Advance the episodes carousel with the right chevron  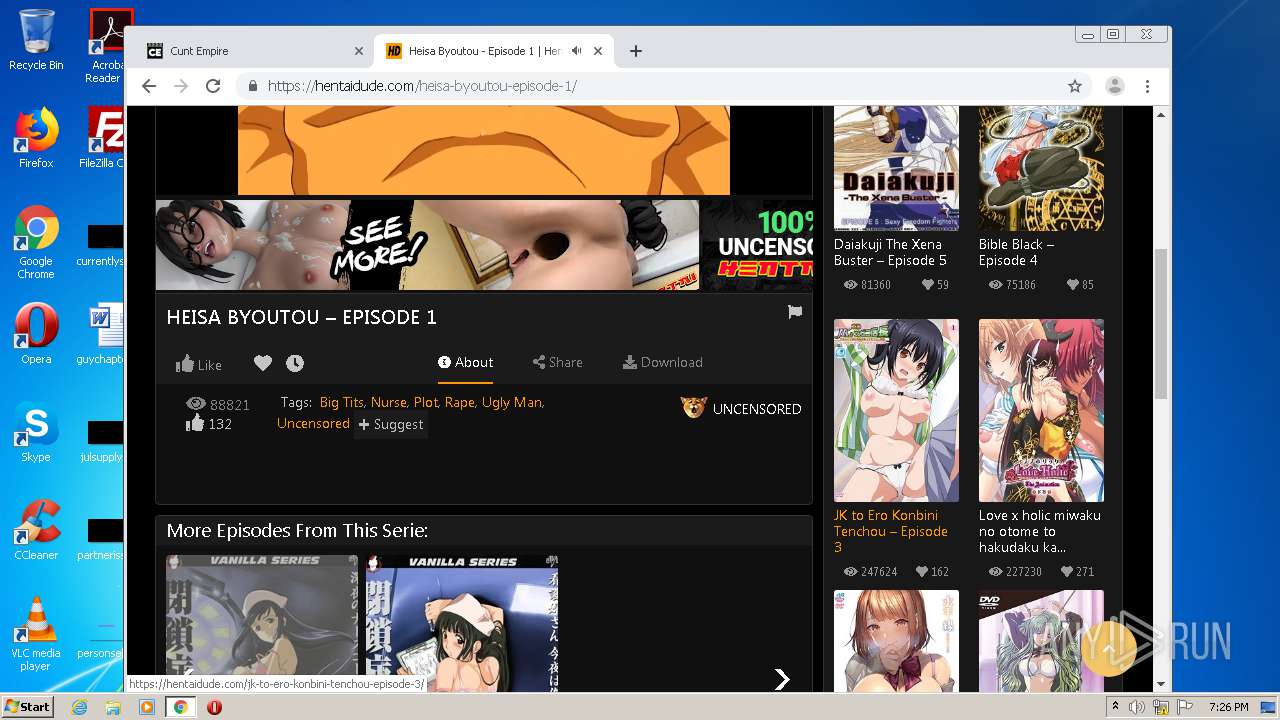(782, 680)
